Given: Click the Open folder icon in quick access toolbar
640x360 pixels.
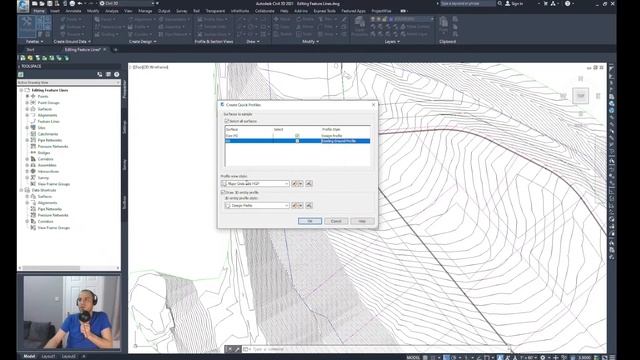Looking at the screenshot, I should 42,4.
